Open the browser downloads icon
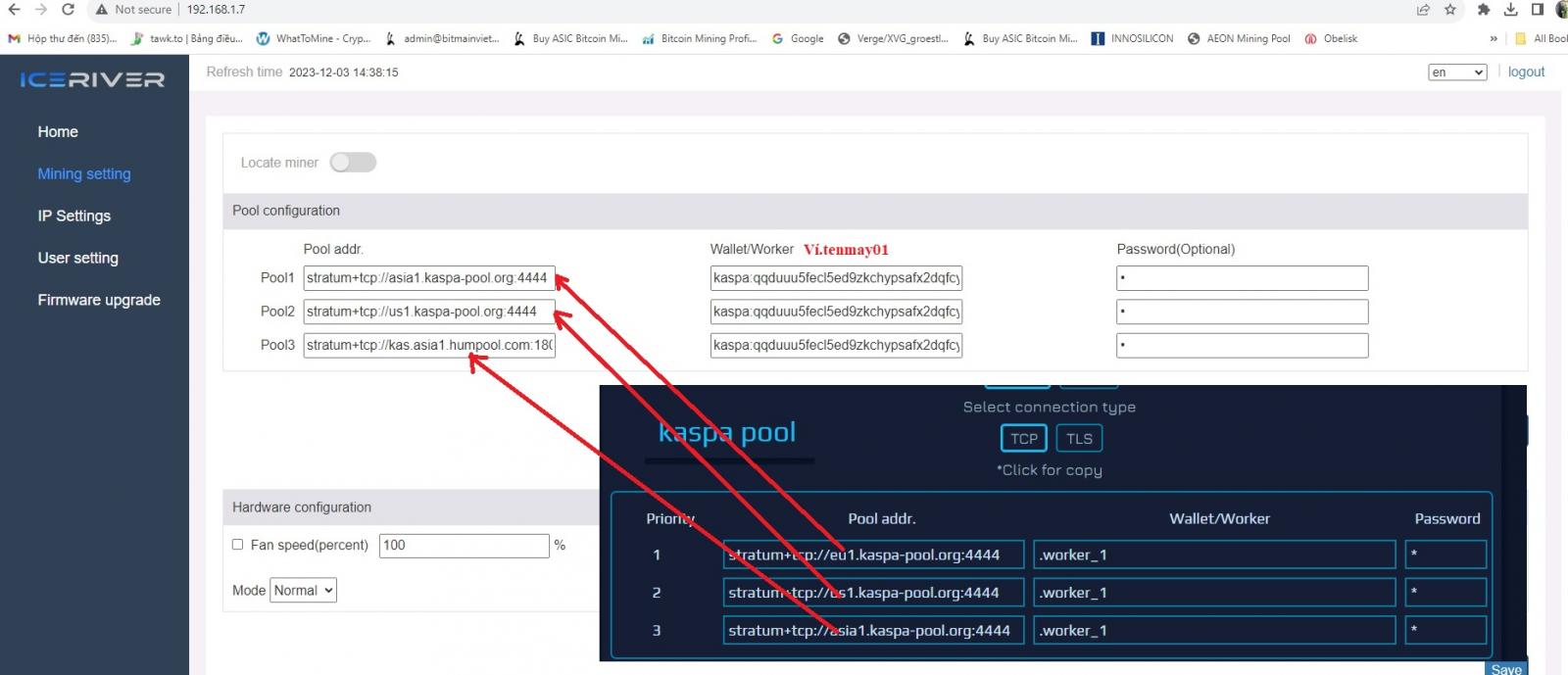This screenshot has width=1568, height=675. (1511, 10)
